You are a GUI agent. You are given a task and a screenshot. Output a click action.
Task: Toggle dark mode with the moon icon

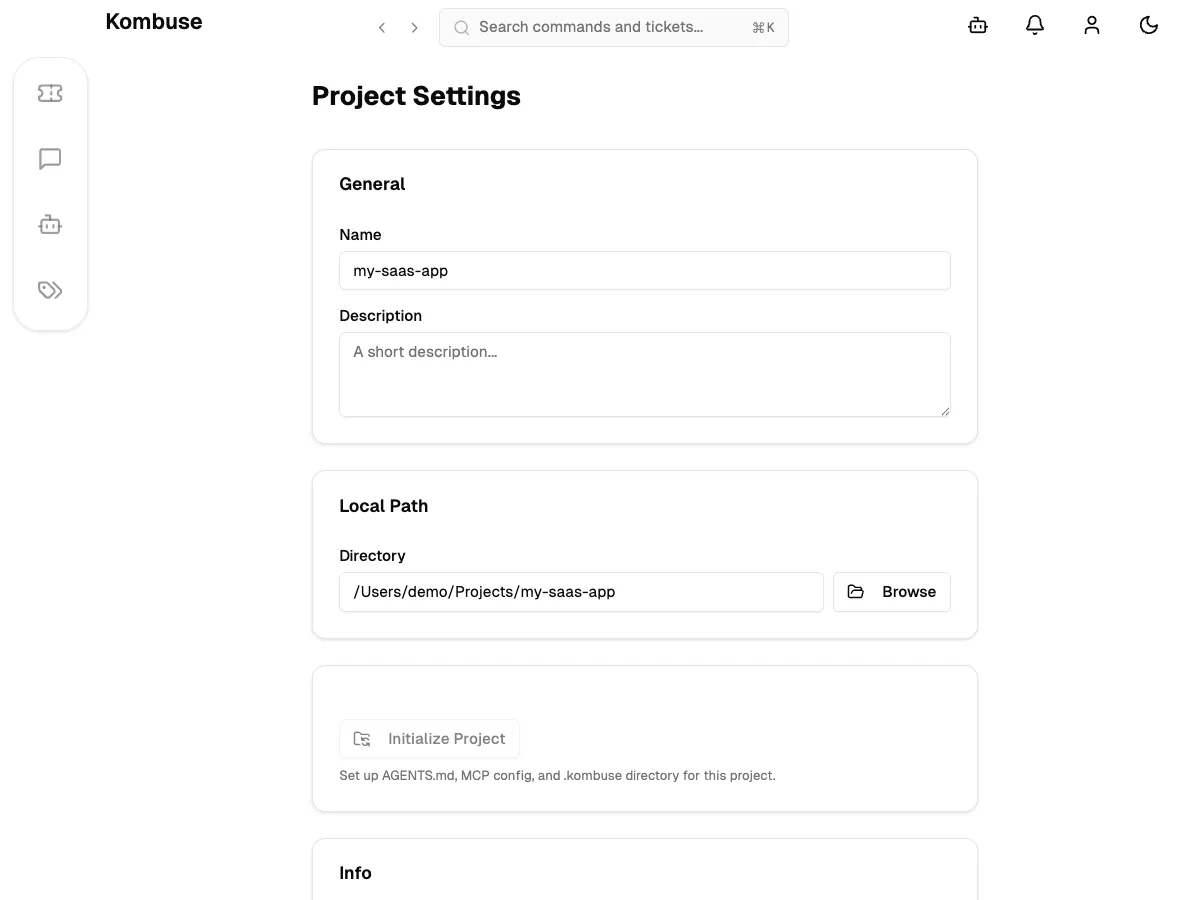(x=1149, y=25)
